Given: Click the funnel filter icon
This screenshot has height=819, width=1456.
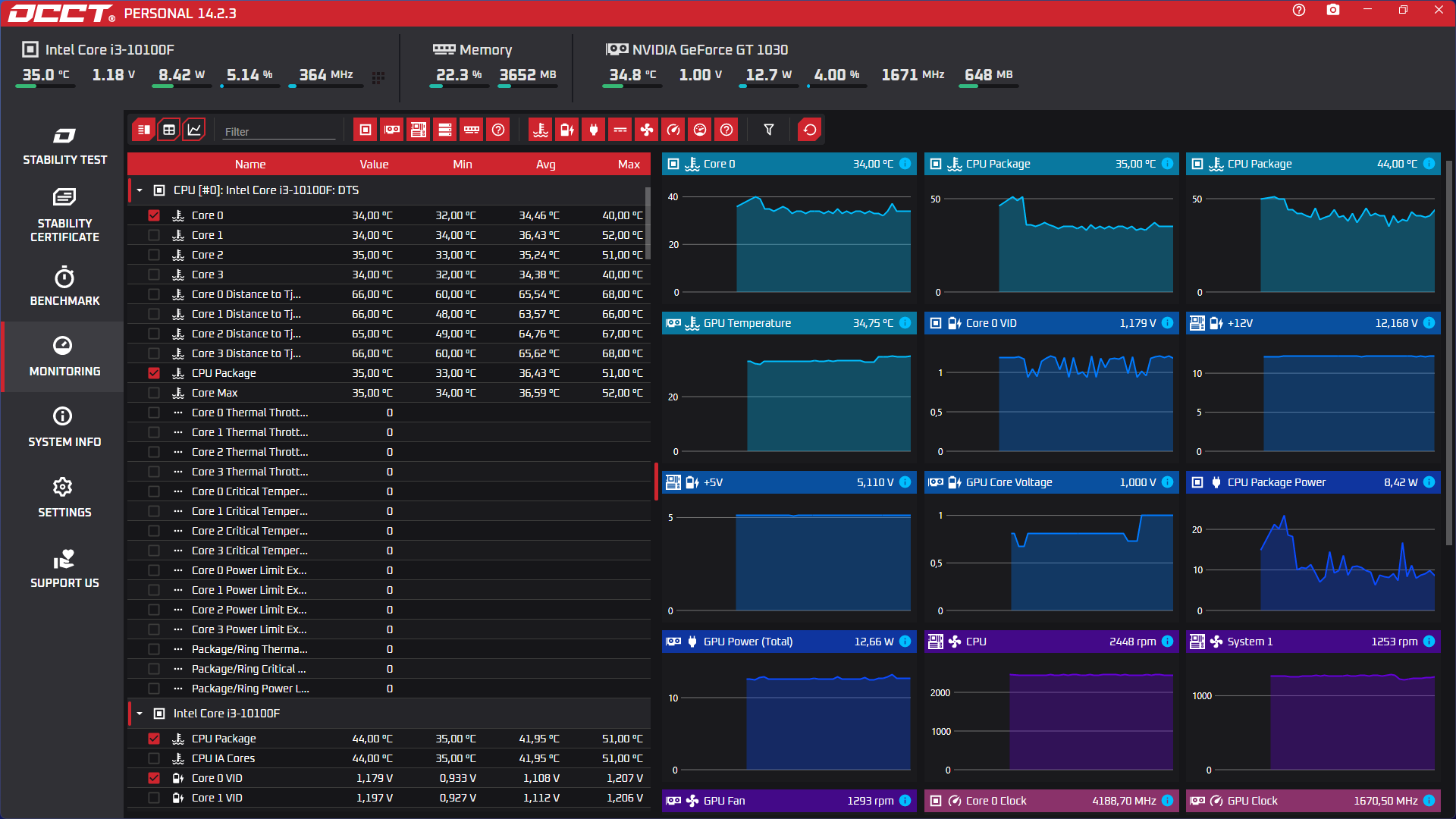Looking at the screenshot, I should click(769, 130).
